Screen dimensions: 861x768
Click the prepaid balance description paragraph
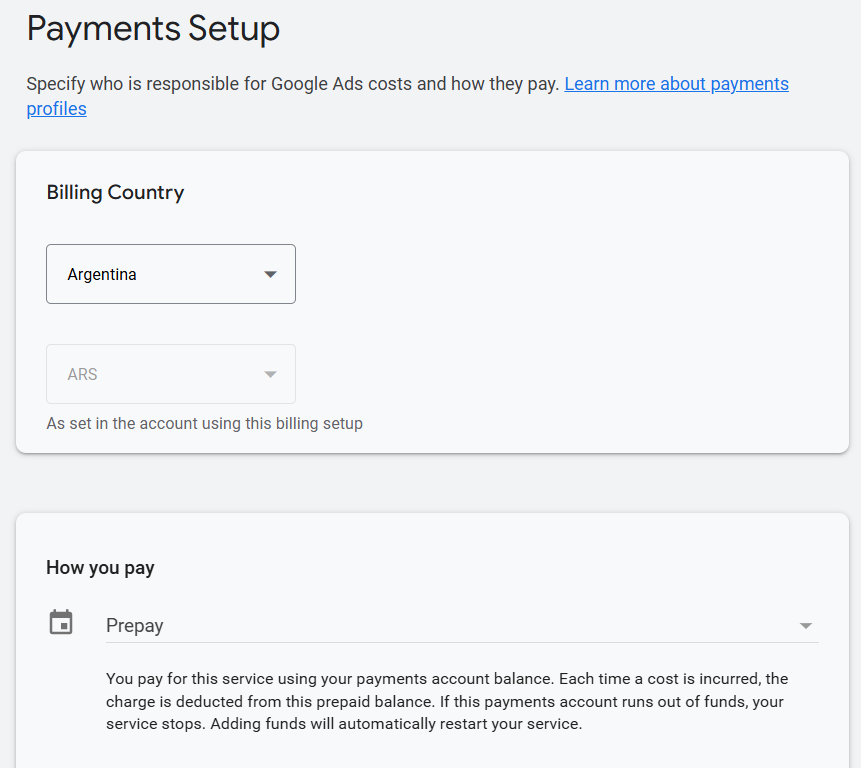coord(447,701)
